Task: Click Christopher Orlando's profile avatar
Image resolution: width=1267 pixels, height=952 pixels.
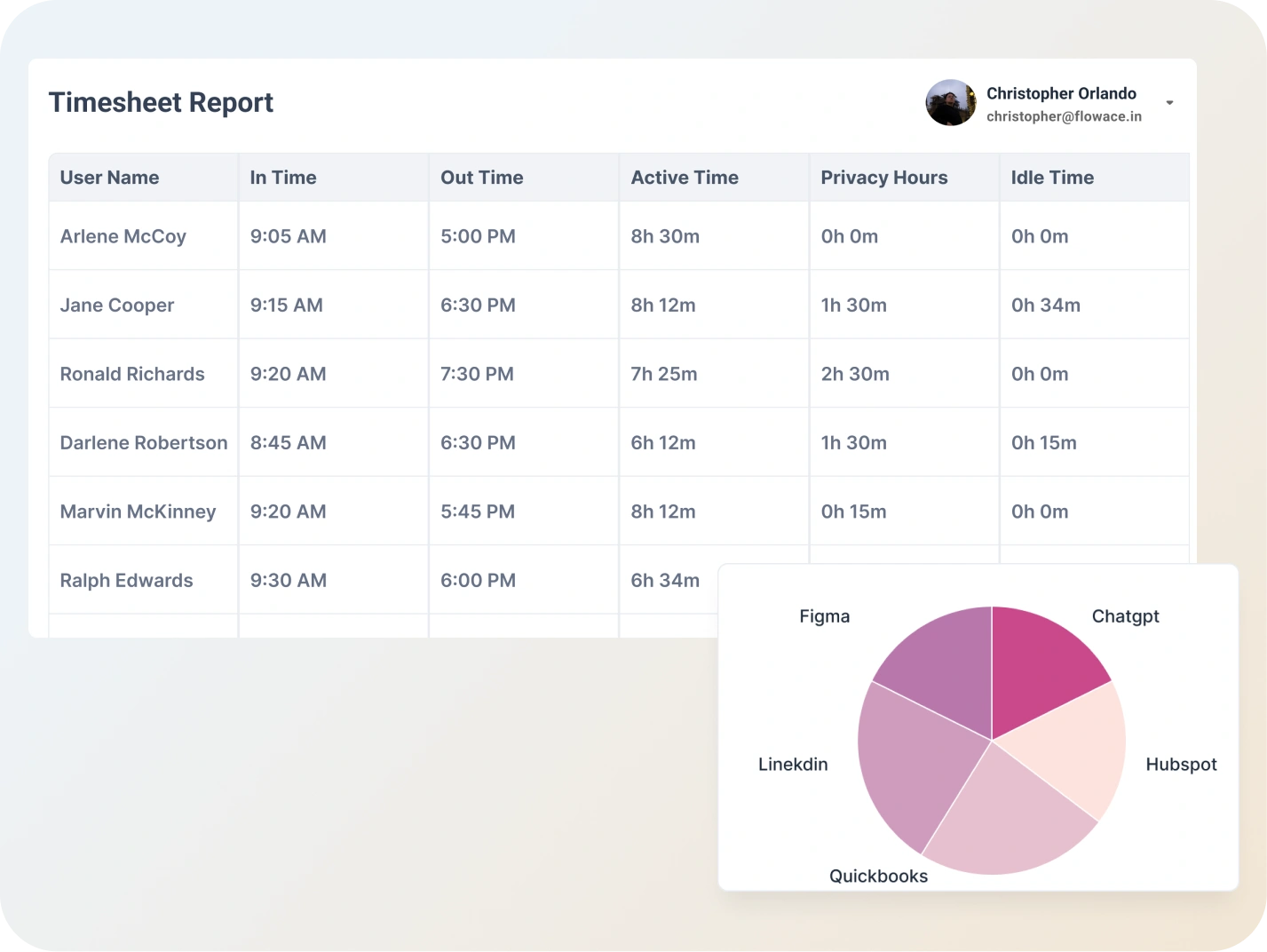Action: pyautogui.click(x=950, y=103)
